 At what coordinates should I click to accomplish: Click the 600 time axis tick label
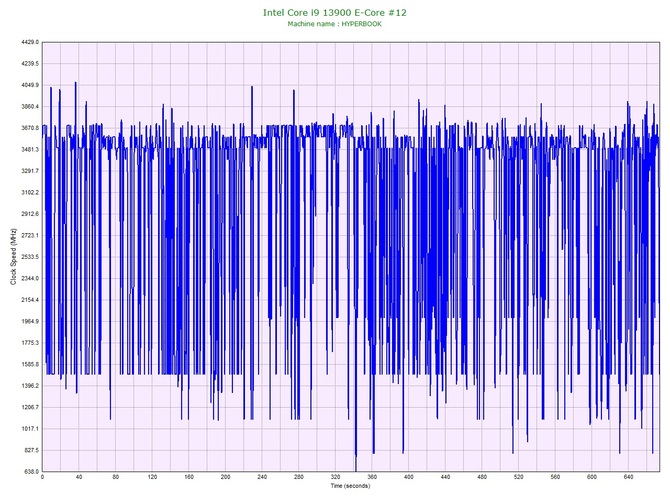tap(592, 477)
